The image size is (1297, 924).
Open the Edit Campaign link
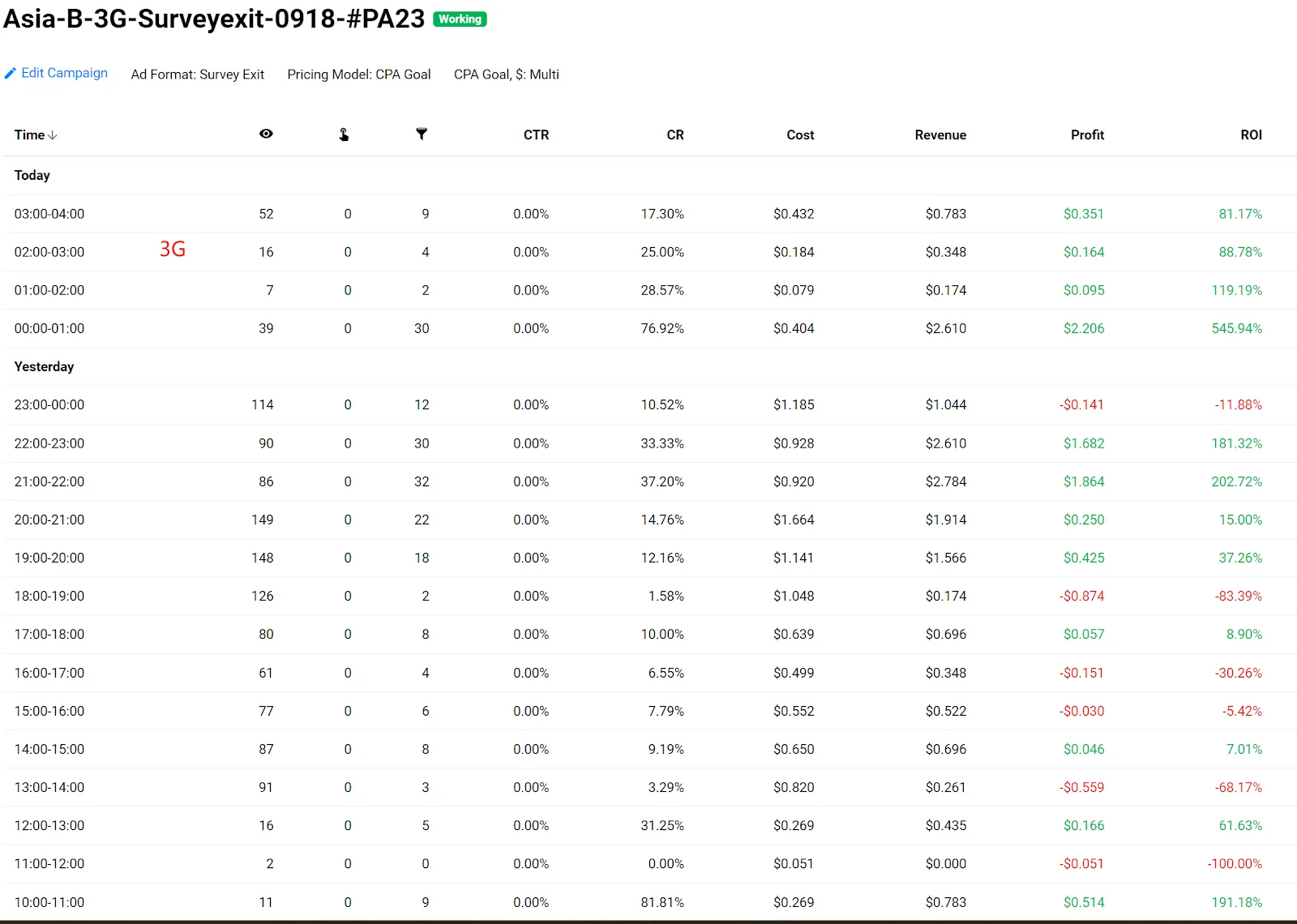coord(64,73)
